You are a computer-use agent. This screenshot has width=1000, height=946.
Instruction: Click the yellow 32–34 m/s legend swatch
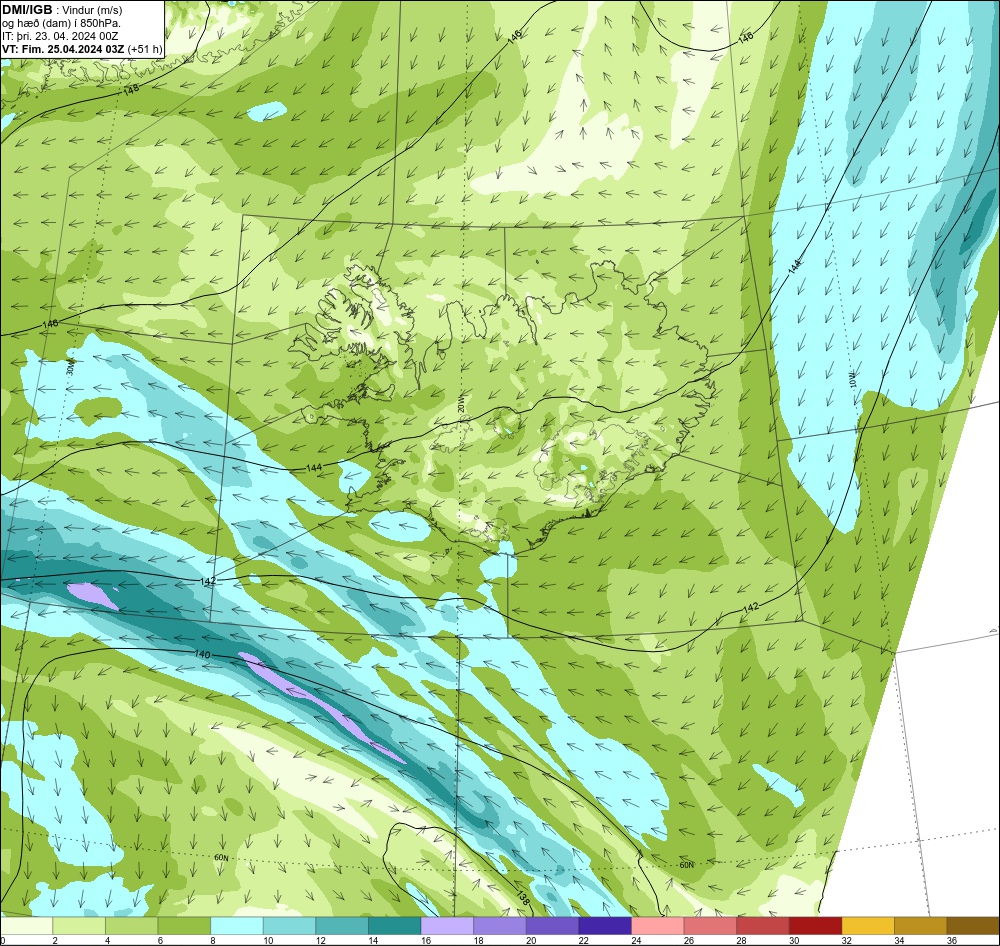(x=868, y=926)
